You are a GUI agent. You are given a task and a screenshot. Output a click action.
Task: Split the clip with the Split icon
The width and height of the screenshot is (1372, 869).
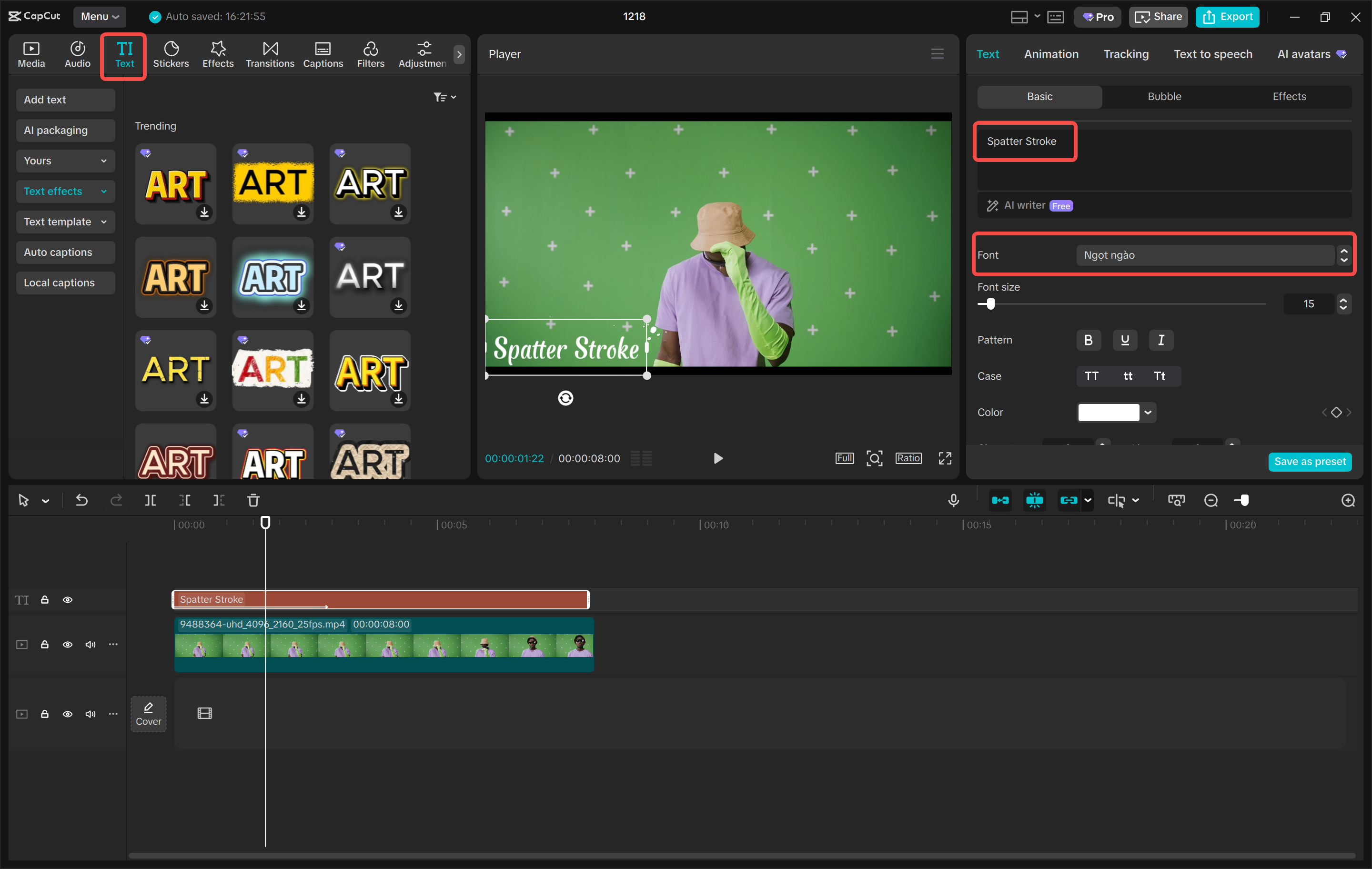tap(151, 500)
